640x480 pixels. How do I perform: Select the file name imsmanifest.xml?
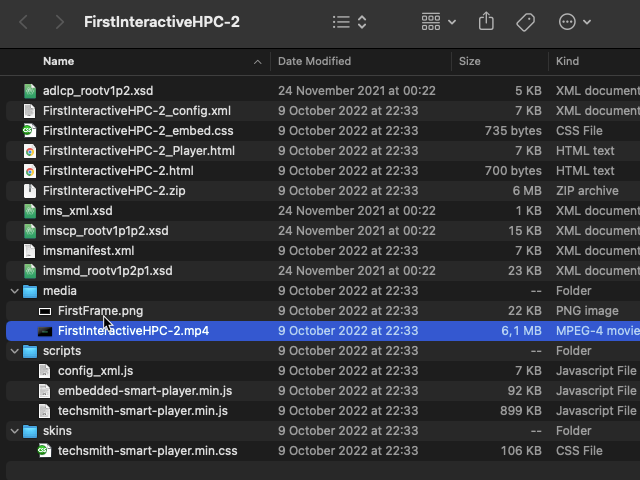tap(89, 251)
